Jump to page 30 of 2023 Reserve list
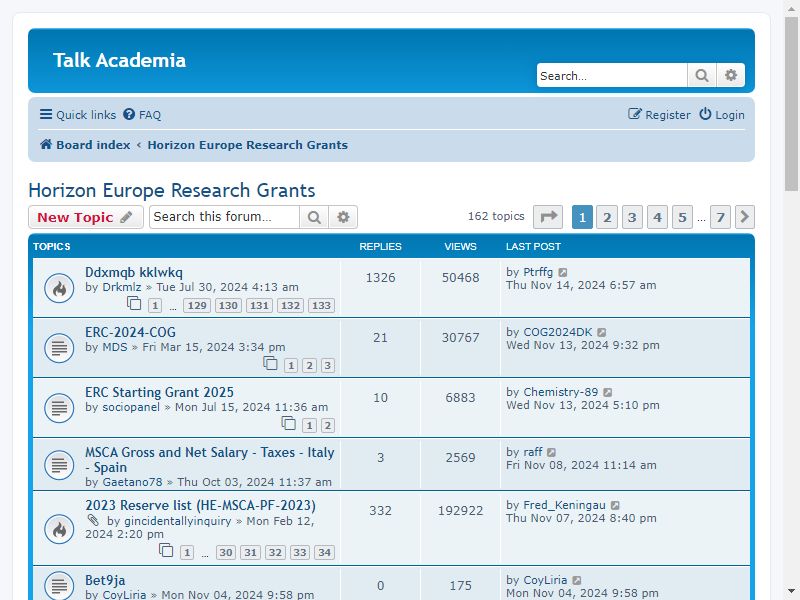The height and width of the screenshot is (600, 800). (226, 553)
